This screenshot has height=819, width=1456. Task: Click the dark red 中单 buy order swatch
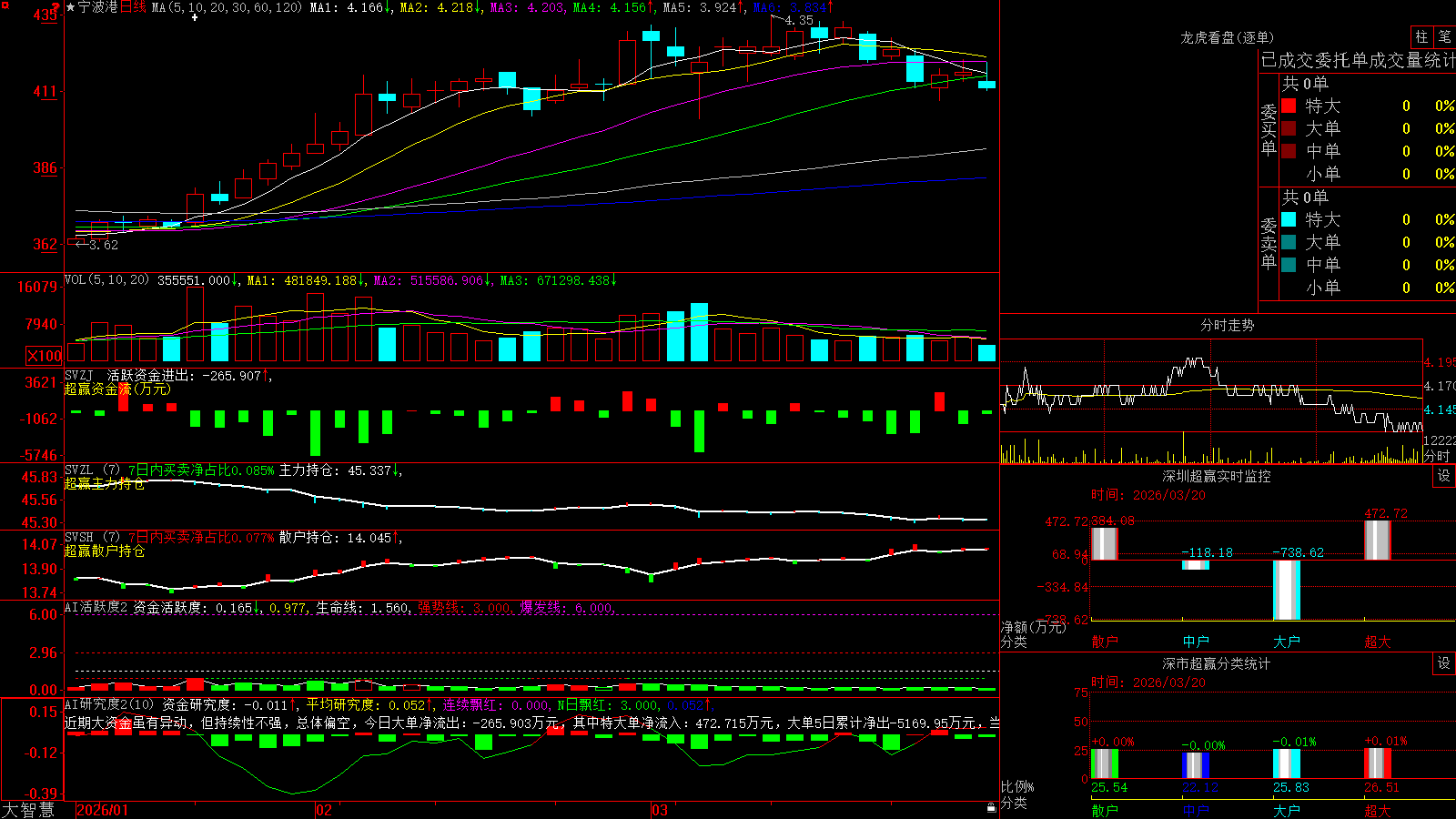(1289, 151)
